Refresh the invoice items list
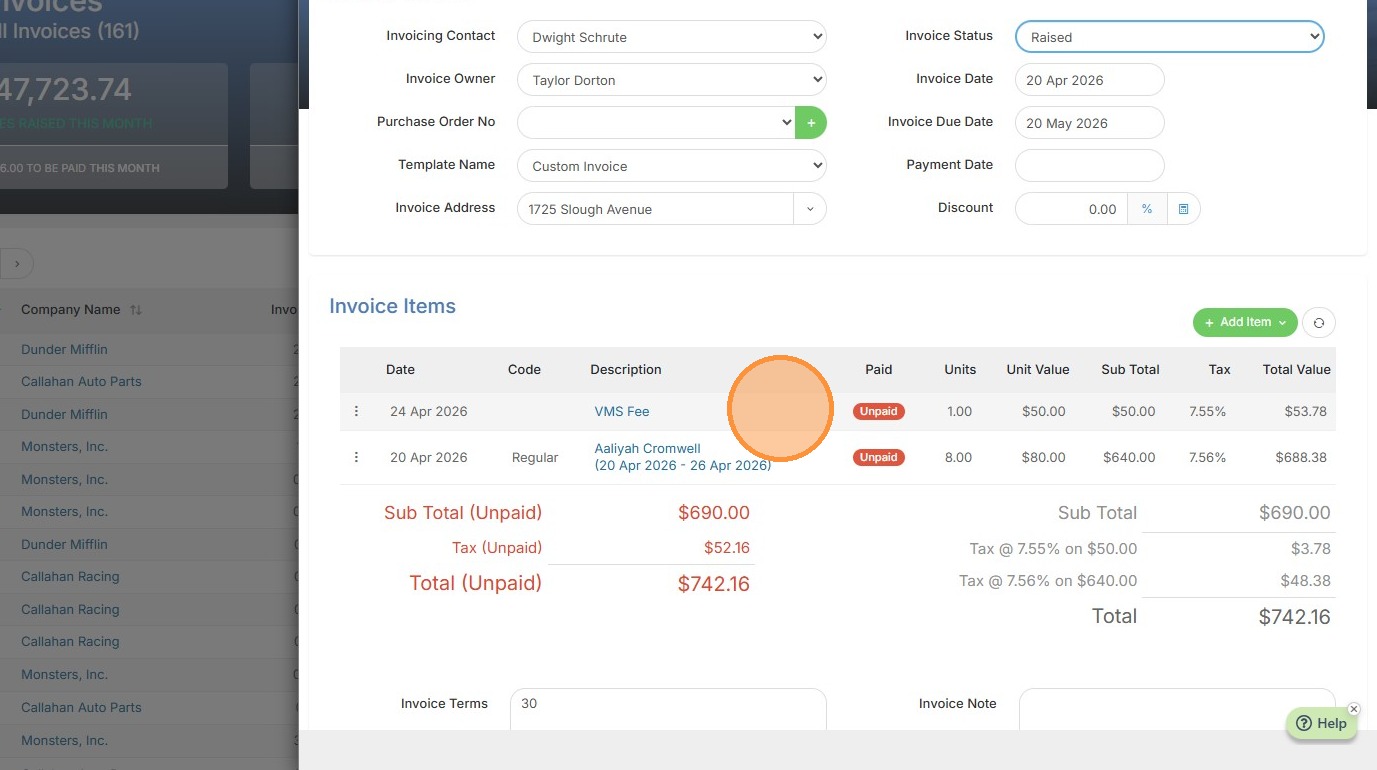The width and height of the screenshot is (1377, 770). click(1319, 322)
